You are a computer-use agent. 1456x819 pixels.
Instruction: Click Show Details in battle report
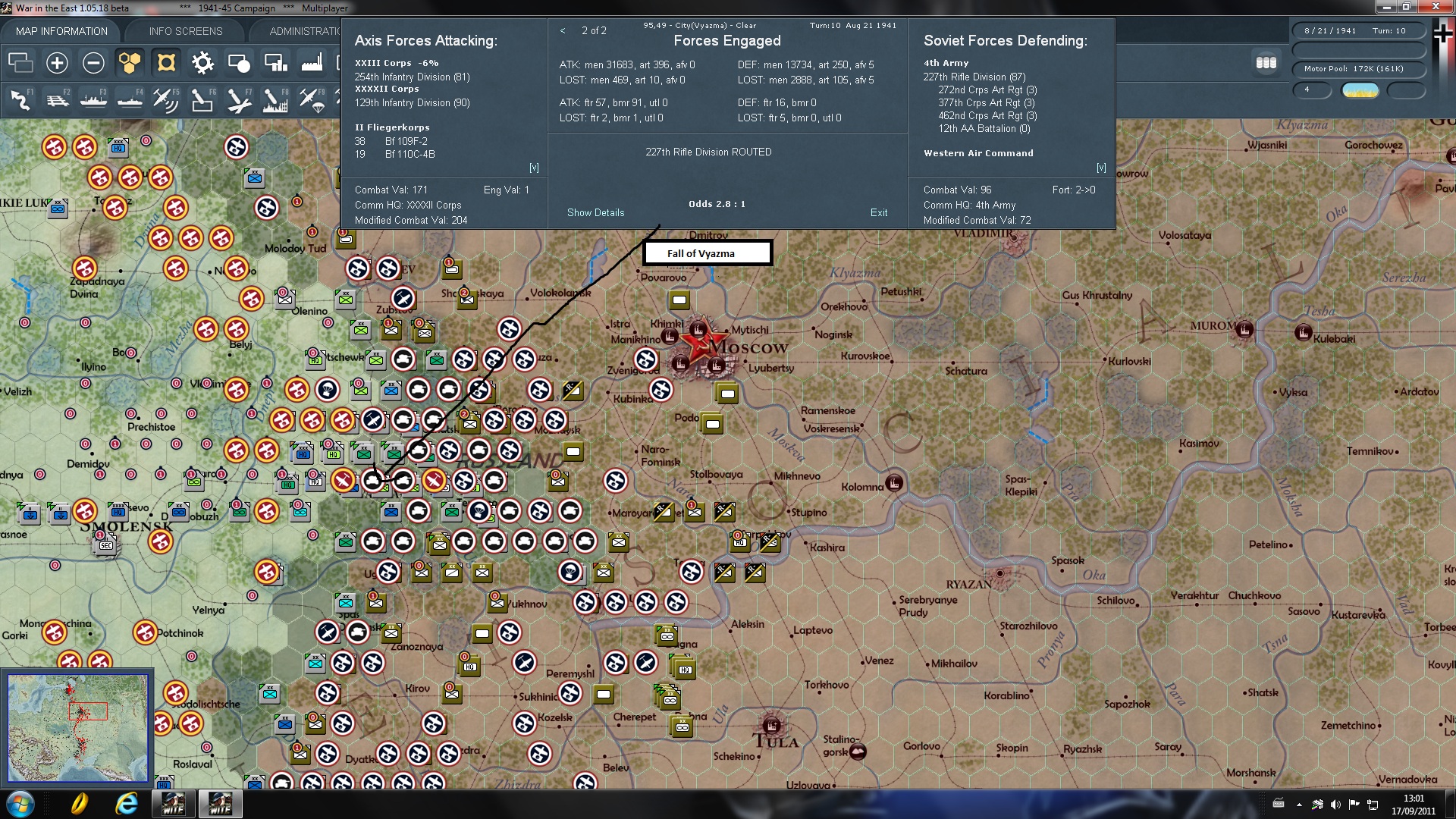[596, 213]
